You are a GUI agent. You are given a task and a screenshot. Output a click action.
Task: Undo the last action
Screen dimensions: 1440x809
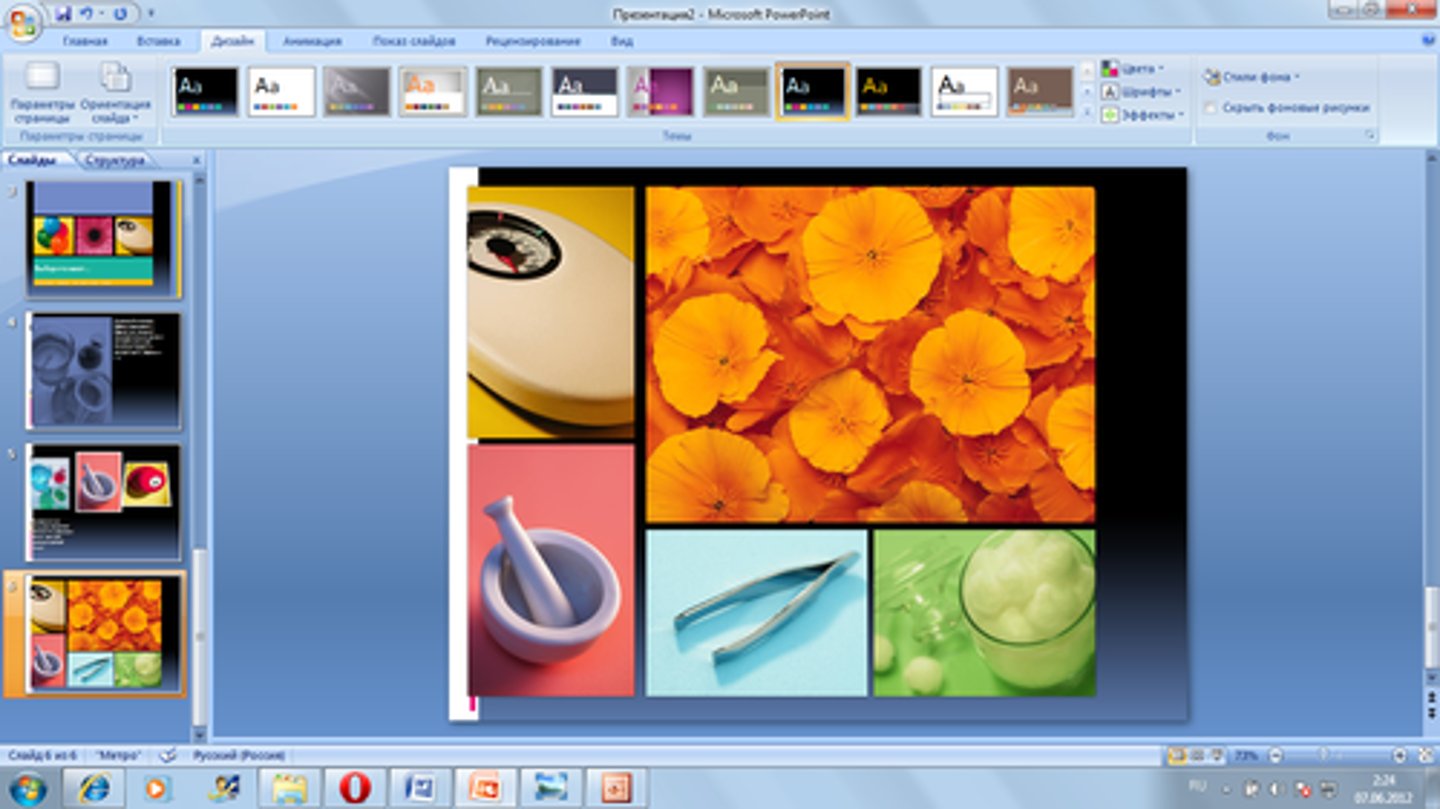coord(88,14)
